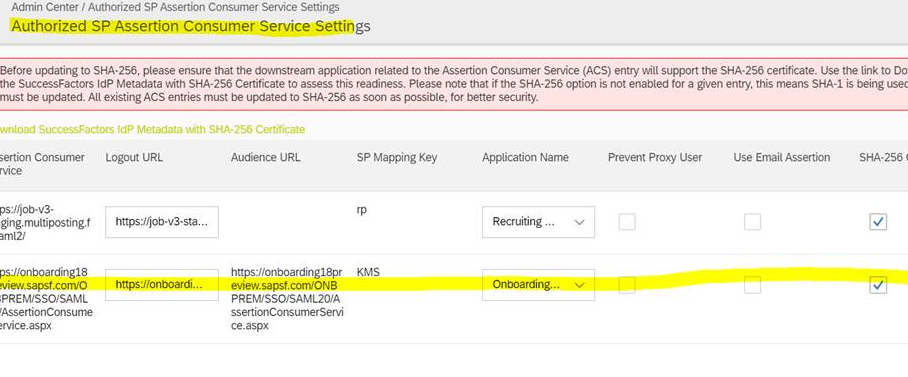Click the Audience URL column header
Viewport: 908px width, 377px height.
tap(265, 158)
